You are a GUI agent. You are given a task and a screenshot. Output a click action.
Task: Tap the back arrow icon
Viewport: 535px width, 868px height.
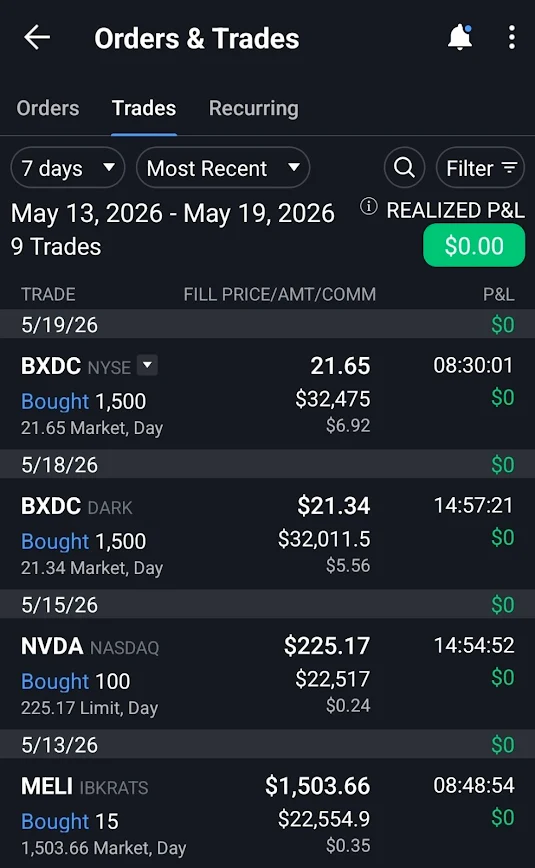click(x=37, y=38)
